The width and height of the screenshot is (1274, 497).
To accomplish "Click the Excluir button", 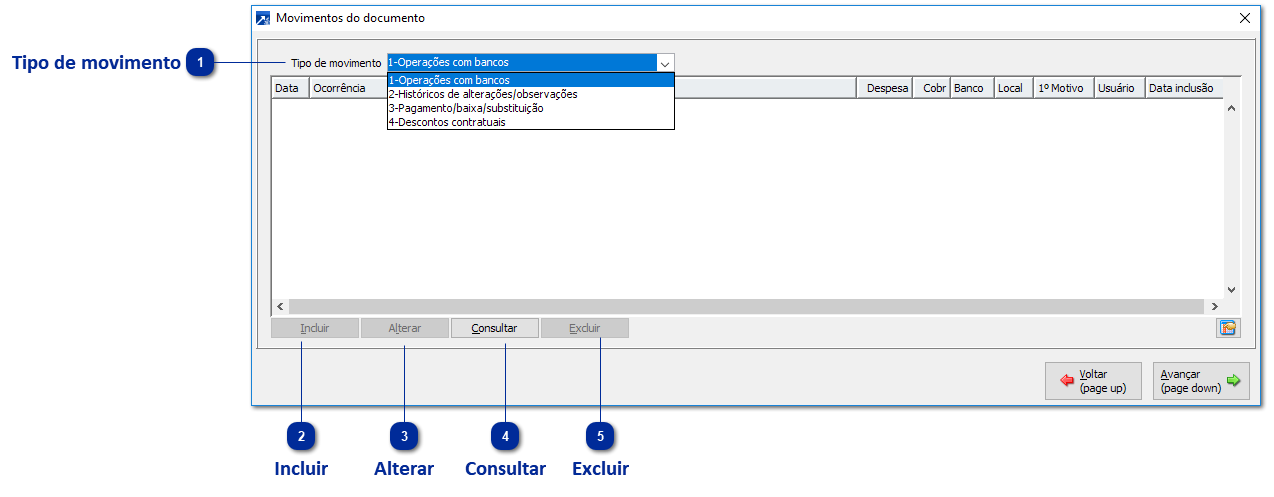I will [585, 328].
